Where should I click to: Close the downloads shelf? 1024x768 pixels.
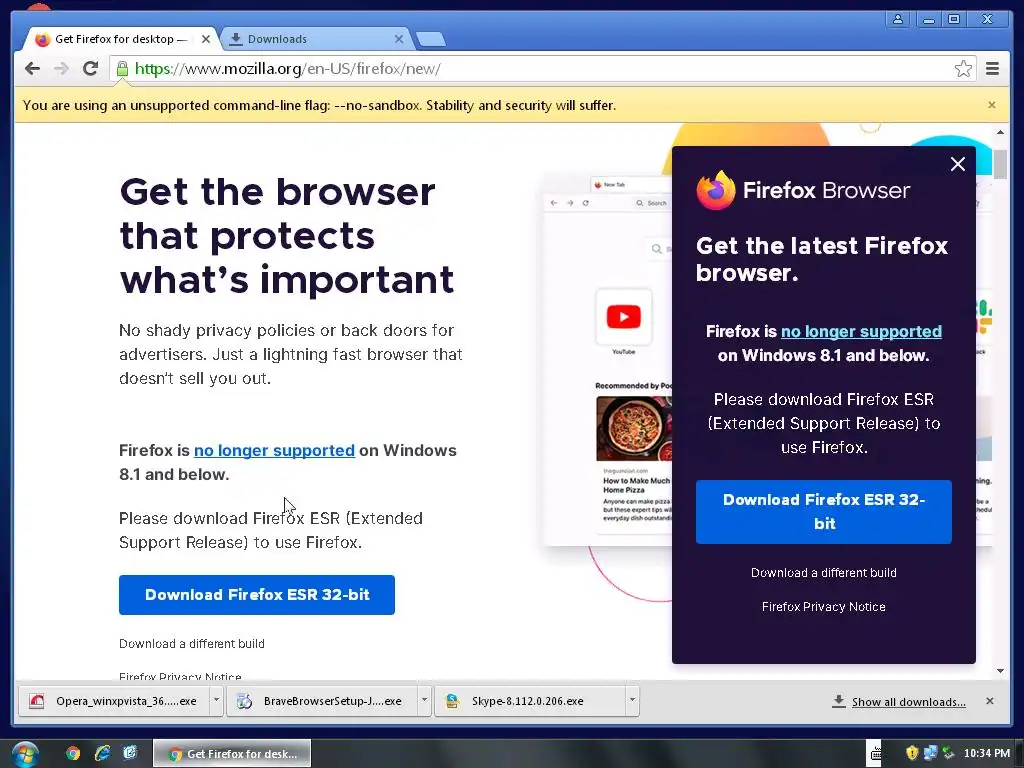pos(989,701)
